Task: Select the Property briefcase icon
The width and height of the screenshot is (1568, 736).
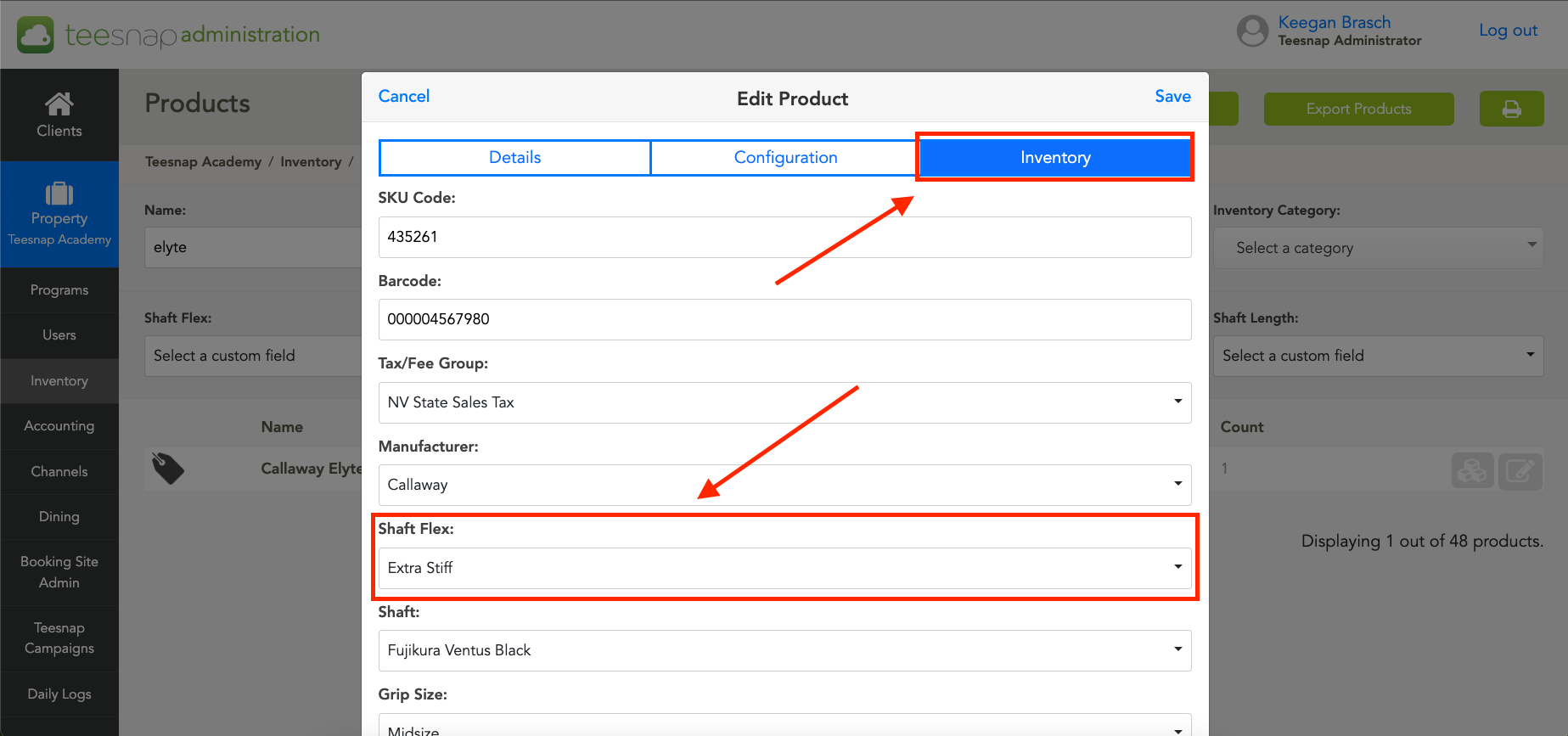Action: tap(59, 194)
